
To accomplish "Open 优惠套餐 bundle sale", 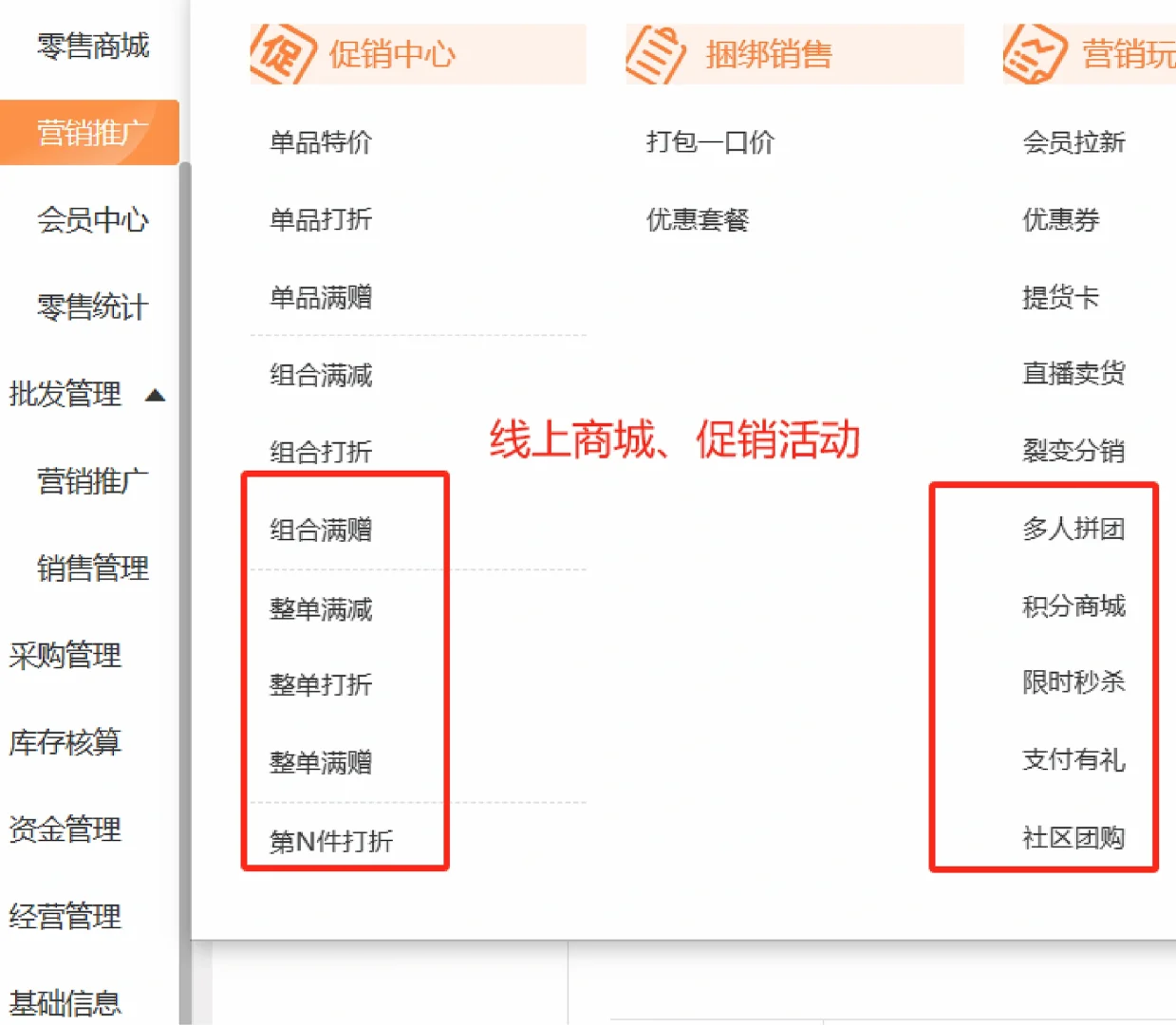I will 698,220.
